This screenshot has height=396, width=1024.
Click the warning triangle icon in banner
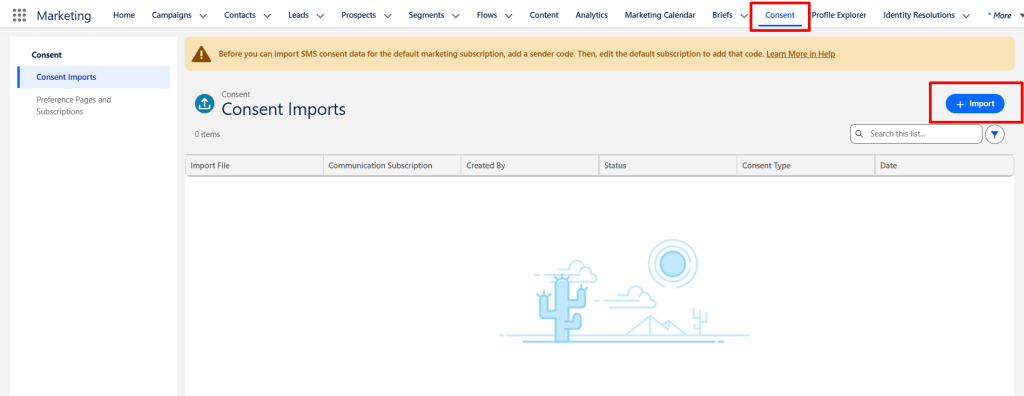[202, 54]
